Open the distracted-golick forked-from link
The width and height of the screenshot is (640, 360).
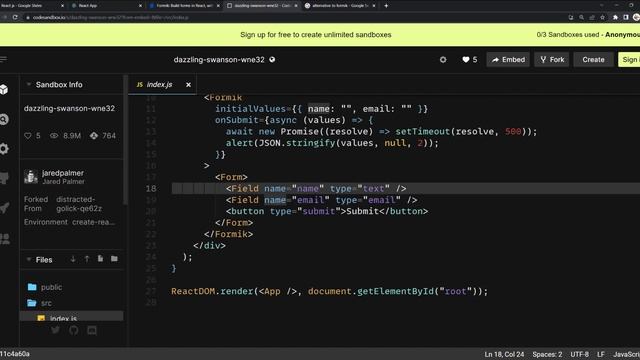click(79, 204)
